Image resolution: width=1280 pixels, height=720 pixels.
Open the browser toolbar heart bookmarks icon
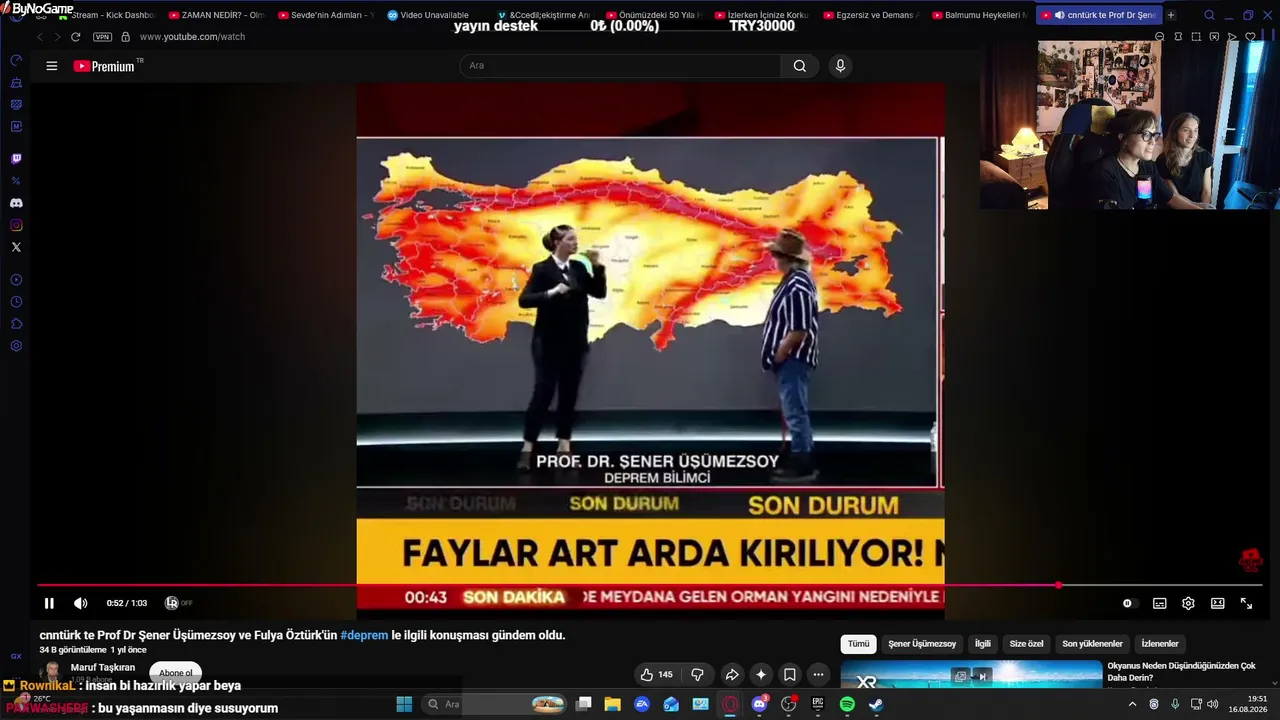pos(1250,37)
